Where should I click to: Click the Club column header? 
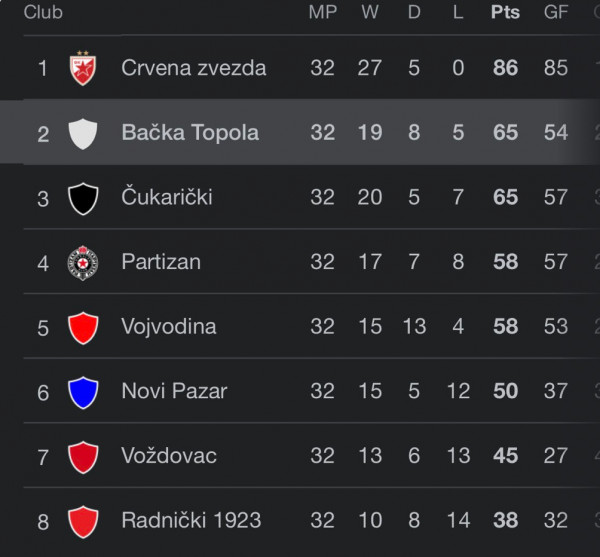coord(43,12)
